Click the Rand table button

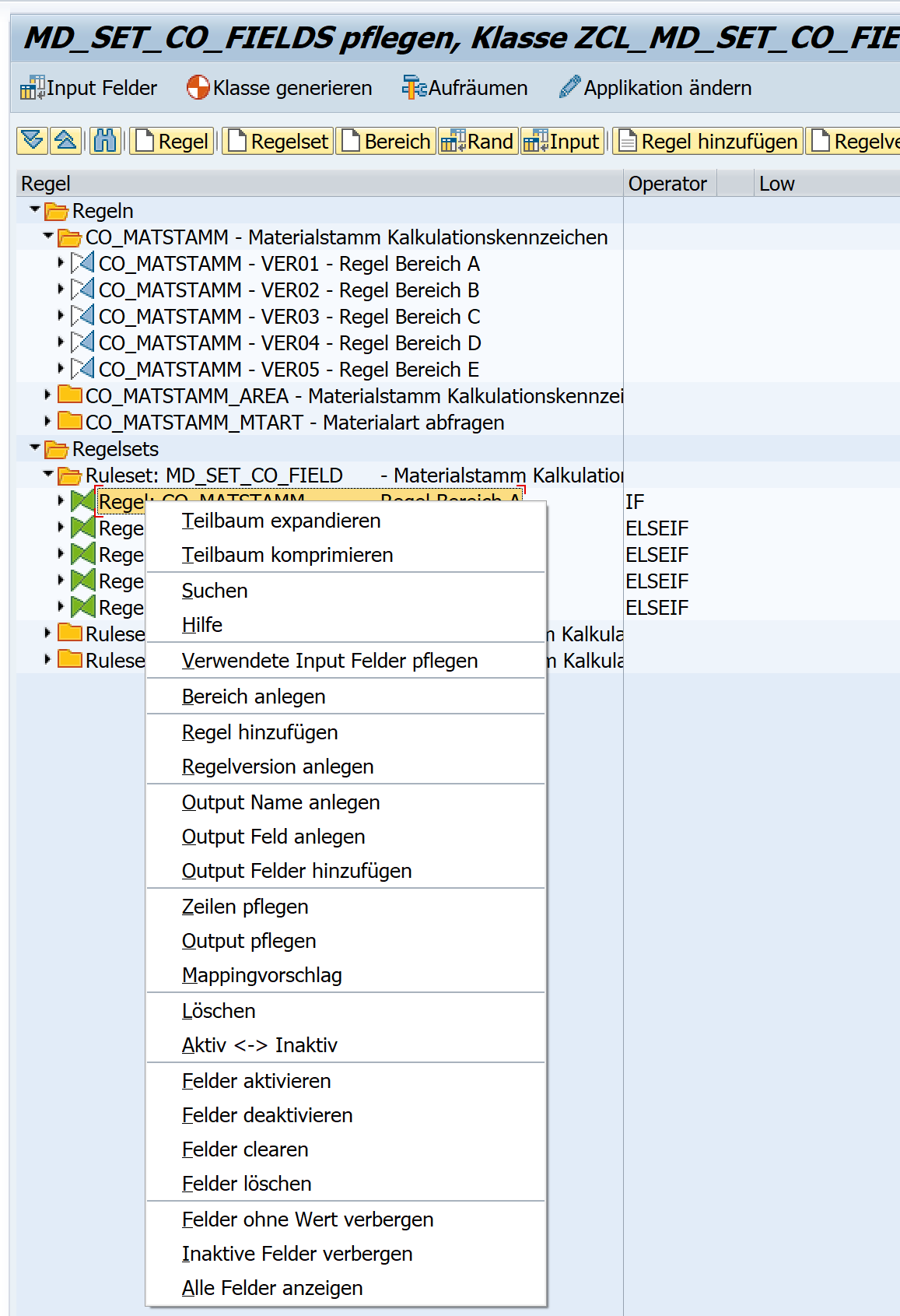(x=478, y=142)
